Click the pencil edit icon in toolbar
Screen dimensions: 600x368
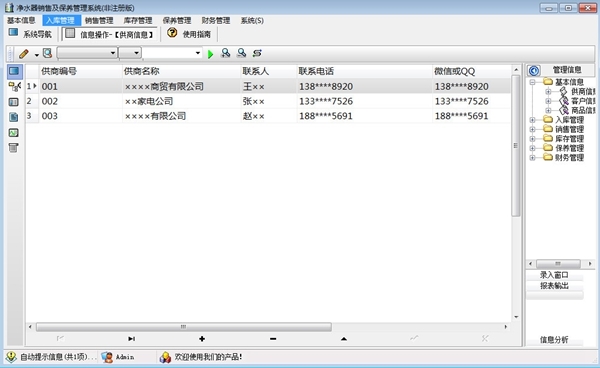click(24, 54)
